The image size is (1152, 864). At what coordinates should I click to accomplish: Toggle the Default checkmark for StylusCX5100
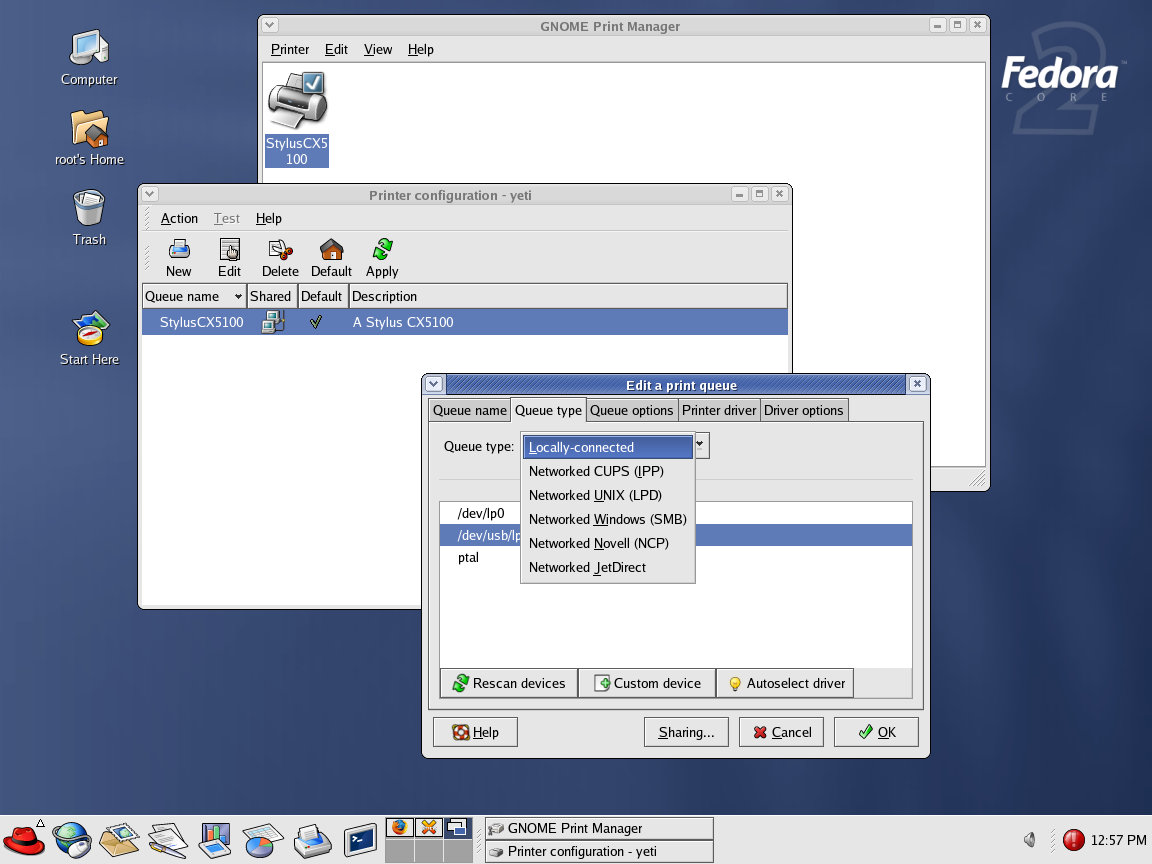point(316,322)
